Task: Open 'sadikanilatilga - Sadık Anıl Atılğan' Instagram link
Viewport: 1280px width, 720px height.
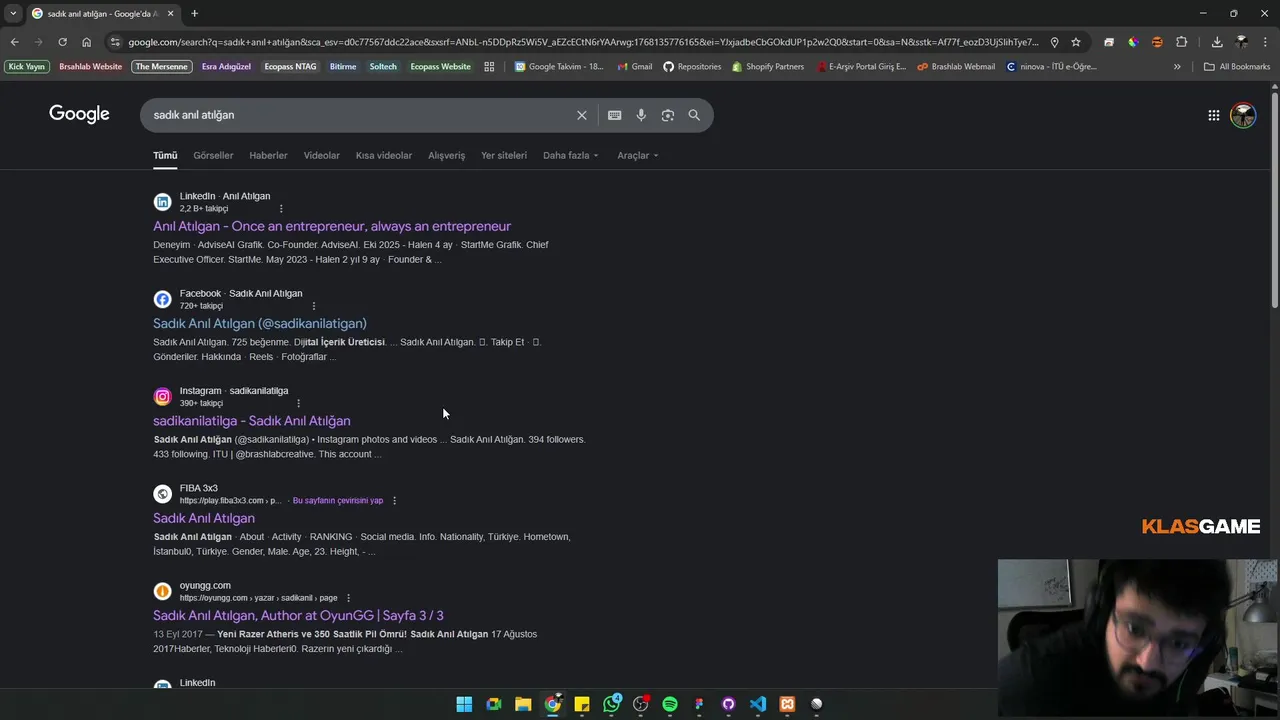Action: [x=252, y=421]
